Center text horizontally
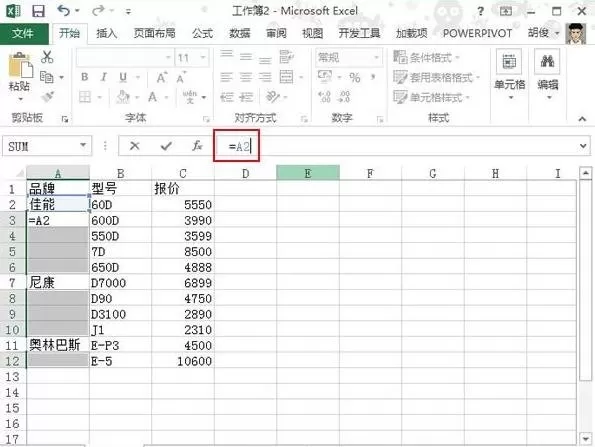 pyautogui.click(x=246, y=77)
